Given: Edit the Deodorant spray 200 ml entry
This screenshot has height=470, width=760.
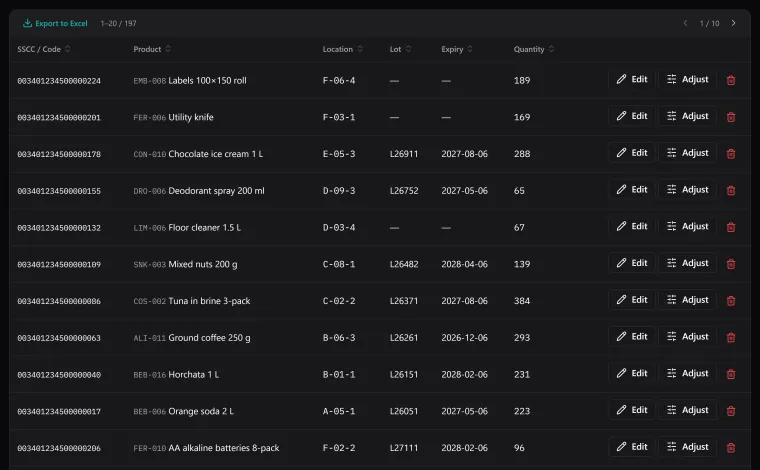Looking at the screenshot, I should click(x=632, y=190).
